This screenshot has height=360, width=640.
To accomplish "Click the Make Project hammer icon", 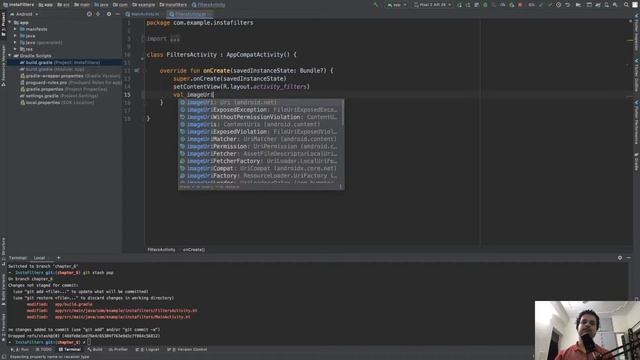I will click(376, 5).
